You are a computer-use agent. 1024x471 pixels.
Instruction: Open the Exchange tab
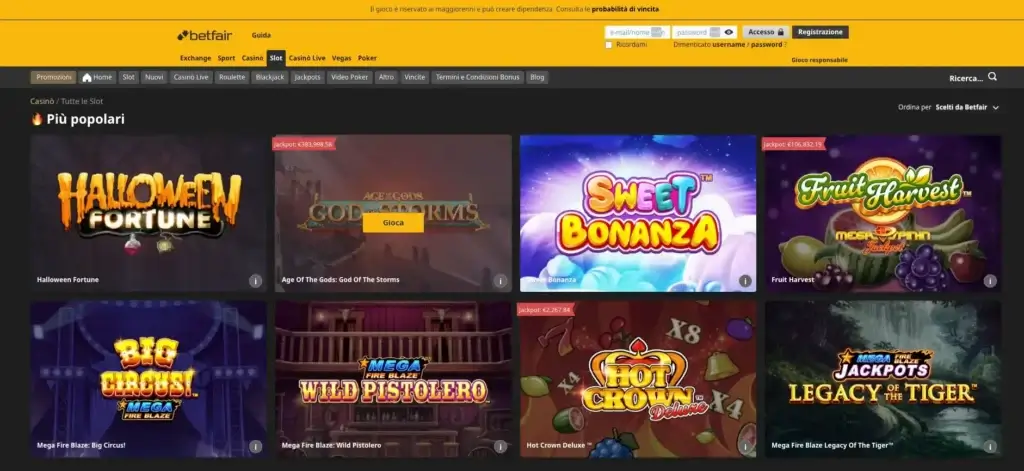[x=195, y=58]
